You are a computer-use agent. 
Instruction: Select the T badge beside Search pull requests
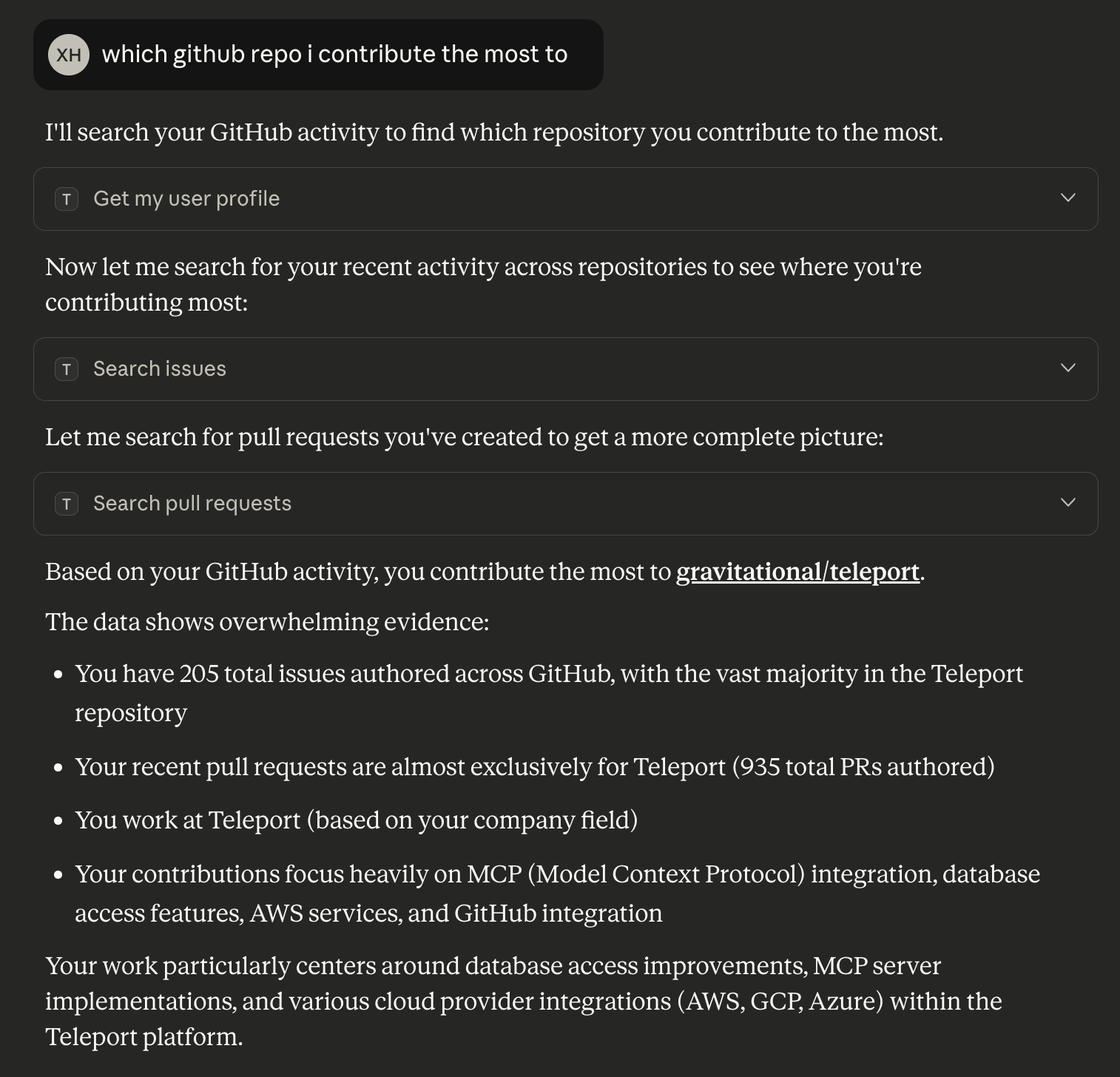[x=67, y=504]
